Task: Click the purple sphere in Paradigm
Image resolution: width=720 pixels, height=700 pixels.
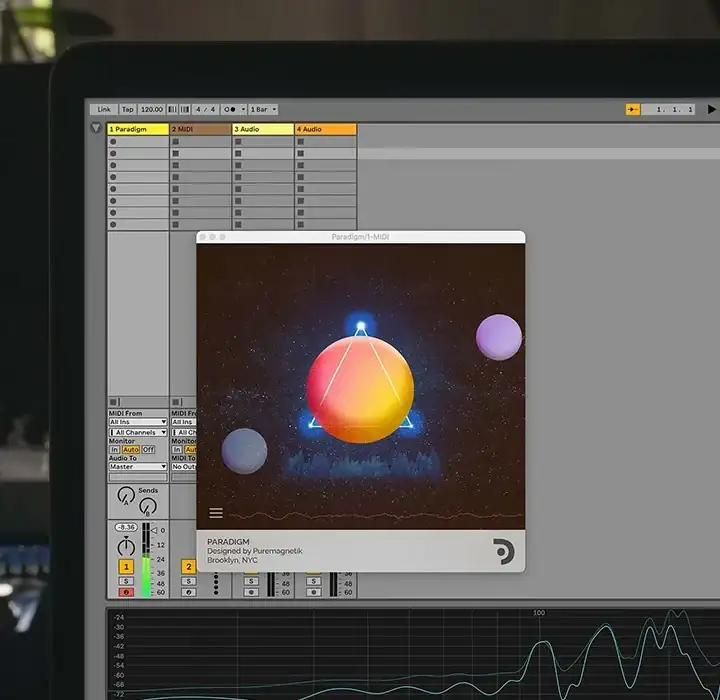Action: (499, 337)
